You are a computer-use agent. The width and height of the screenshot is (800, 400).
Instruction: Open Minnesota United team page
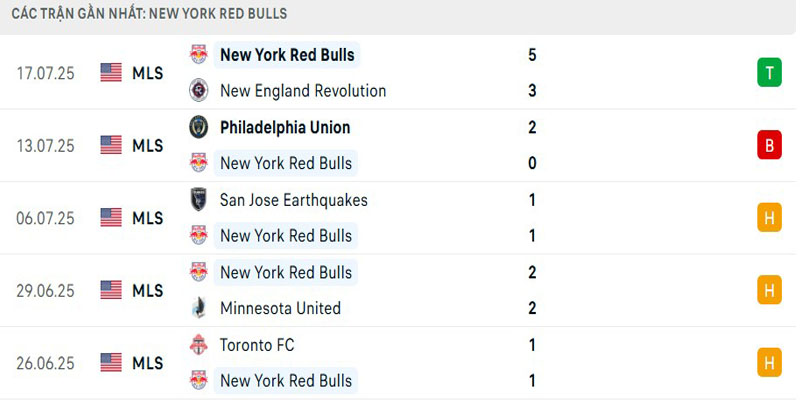280,308
